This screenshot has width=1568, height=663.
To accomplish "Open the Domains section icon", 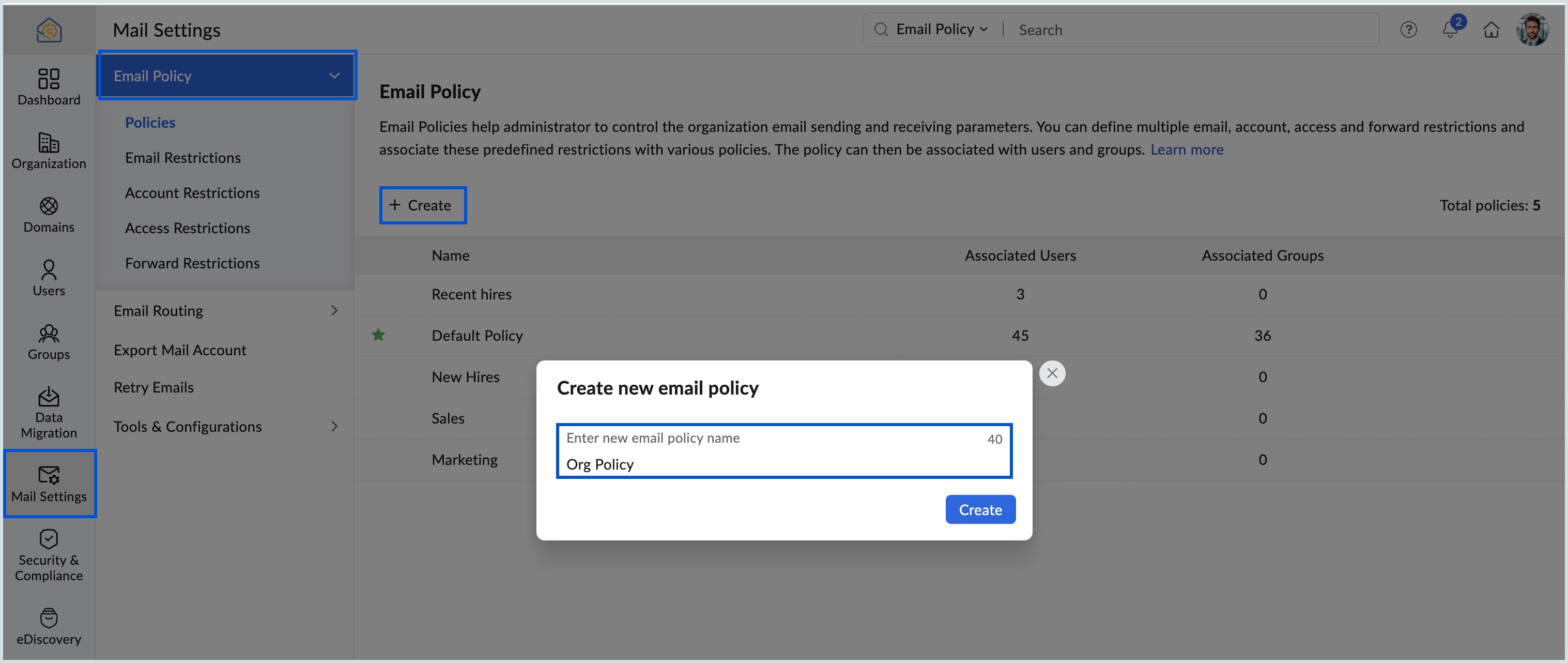I will point(49,214).
